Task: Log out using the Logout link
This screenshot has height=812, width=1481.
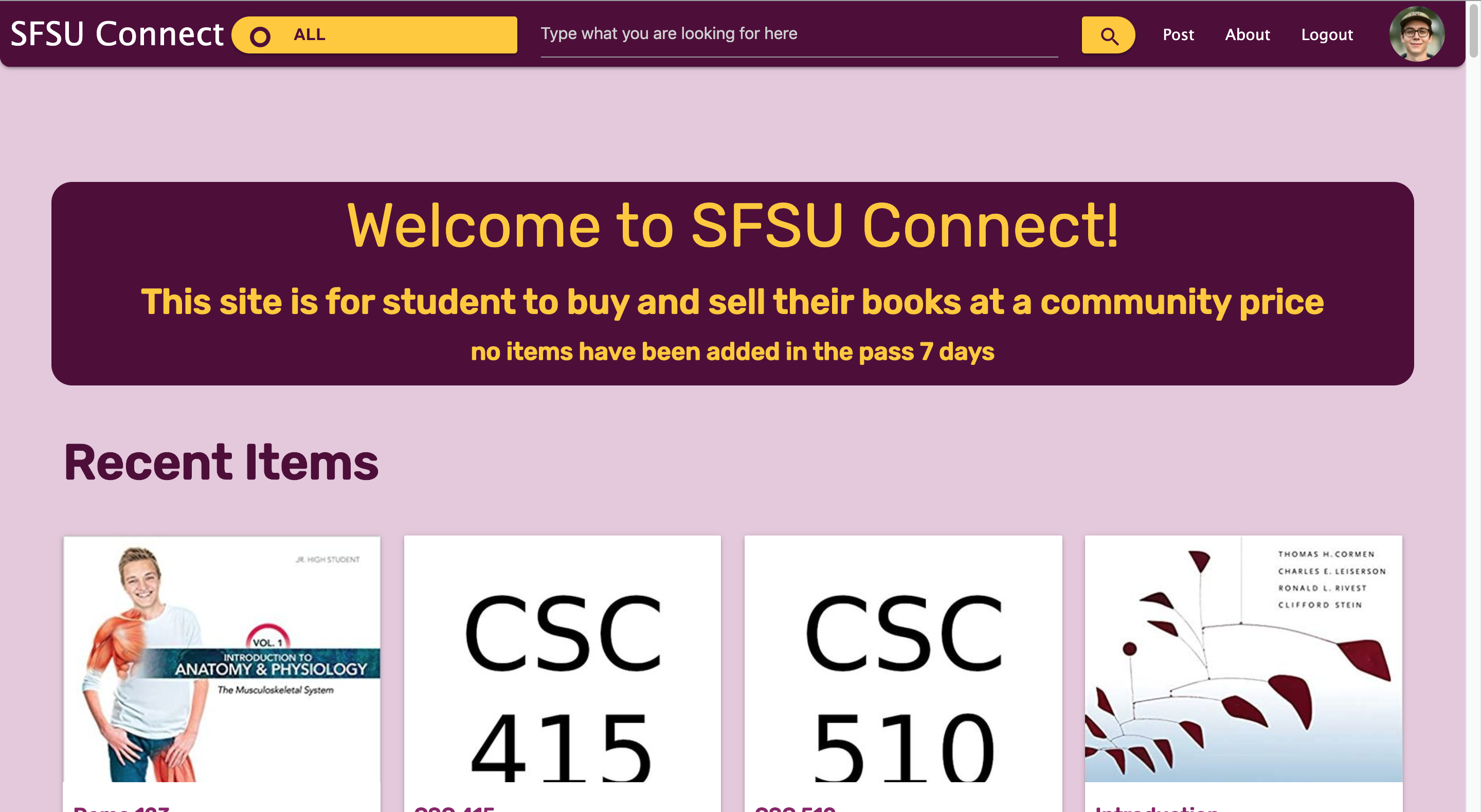Action: [1326, 35]
